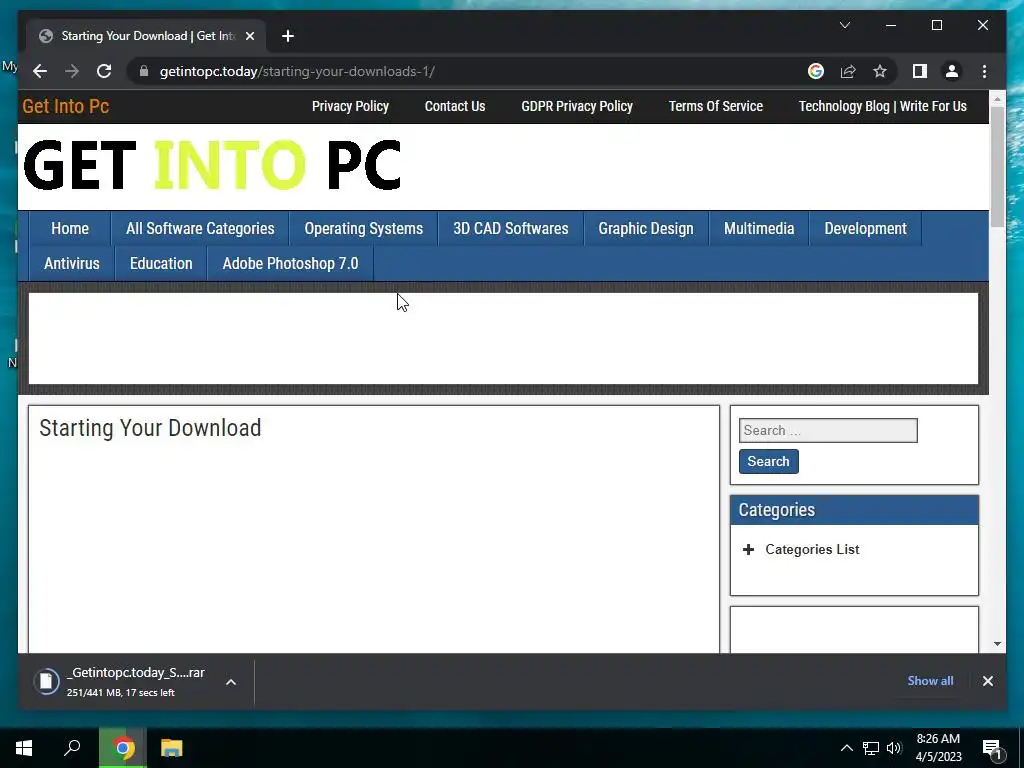
Task: View site info via padlock icon
Action: [x=144, y=71]
